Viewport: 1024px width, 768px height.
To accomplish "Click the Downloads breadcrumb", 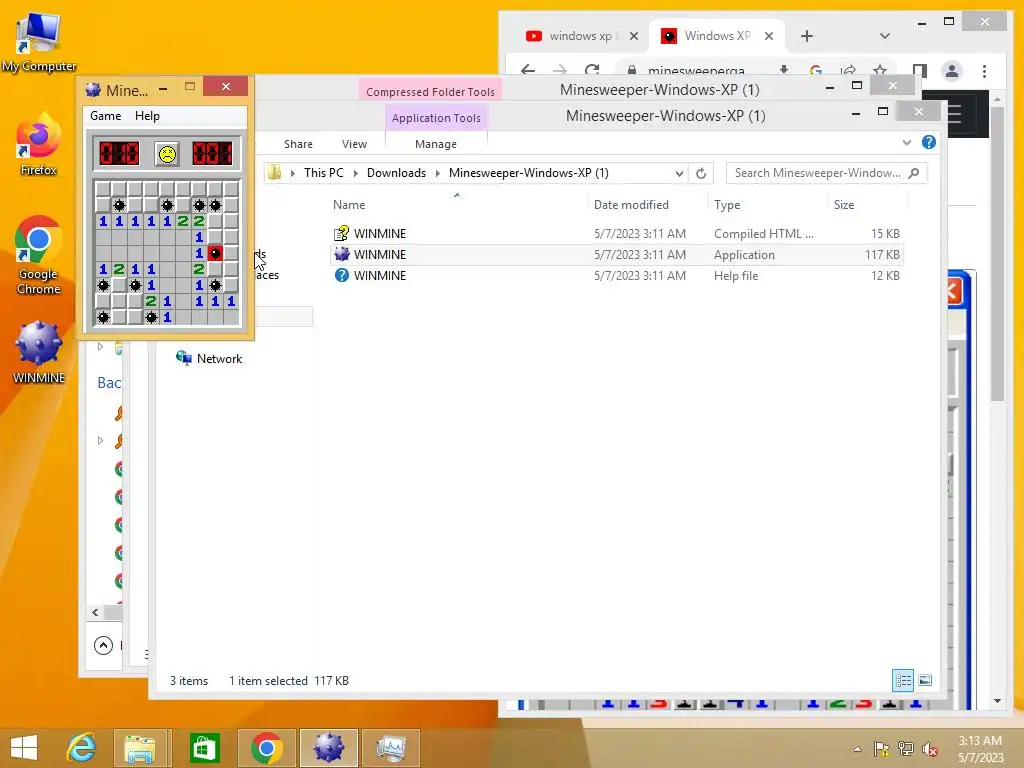I will [396, 172].
